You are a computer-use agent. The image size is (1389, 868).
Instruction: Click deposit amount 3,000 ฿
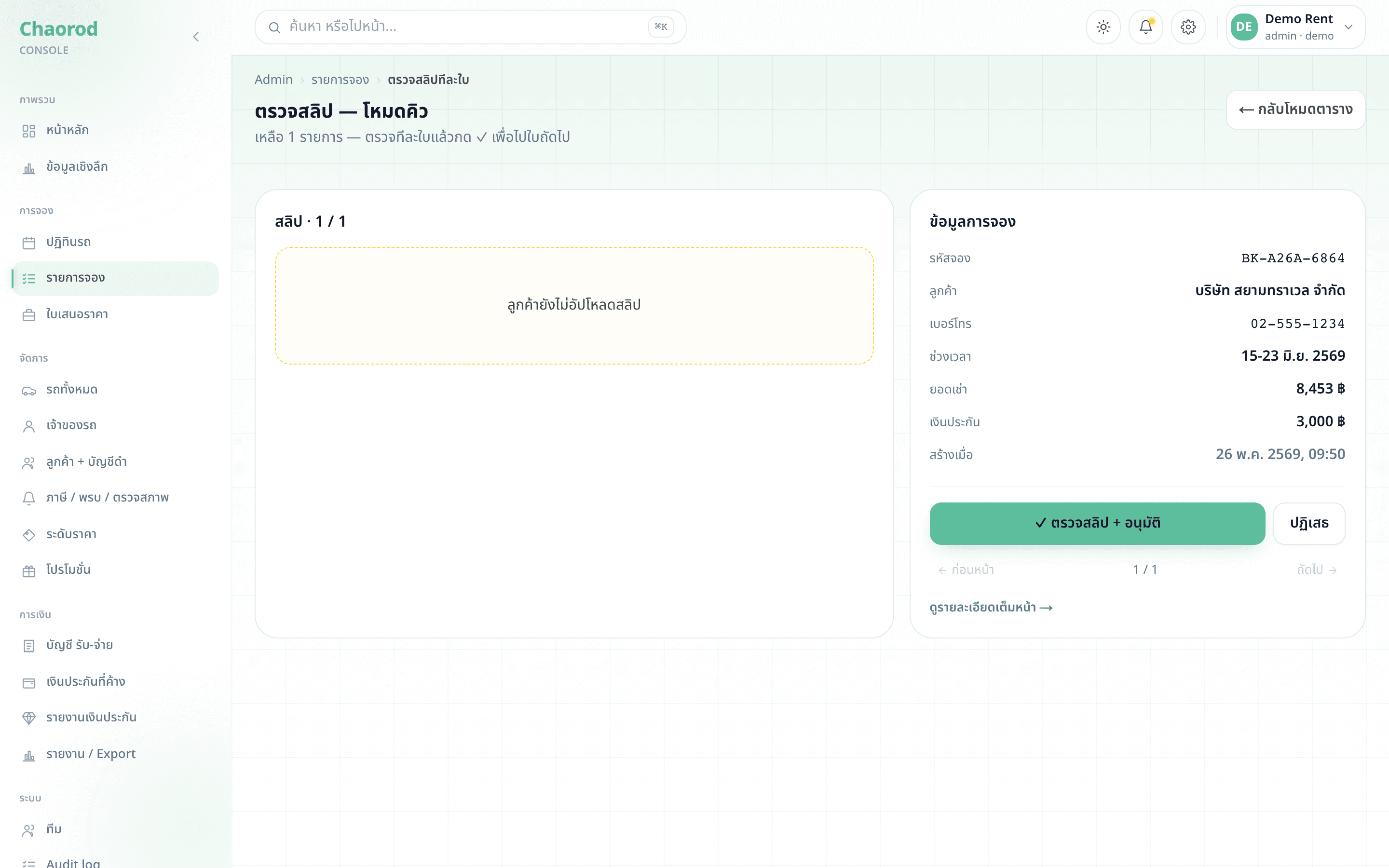tap(1320, 422)
